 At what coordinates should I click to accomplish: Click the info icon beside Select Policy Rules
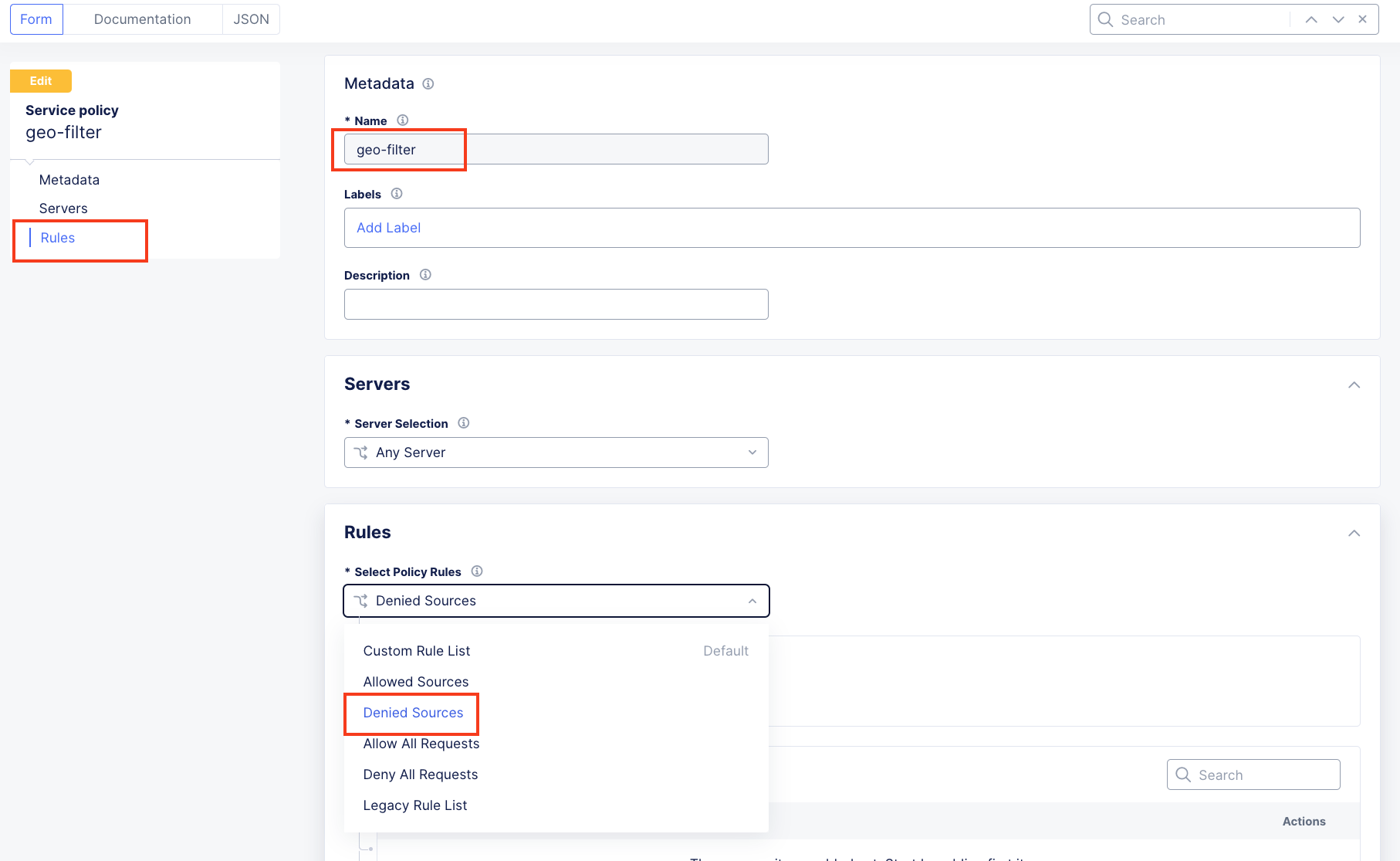click(477, 571)
